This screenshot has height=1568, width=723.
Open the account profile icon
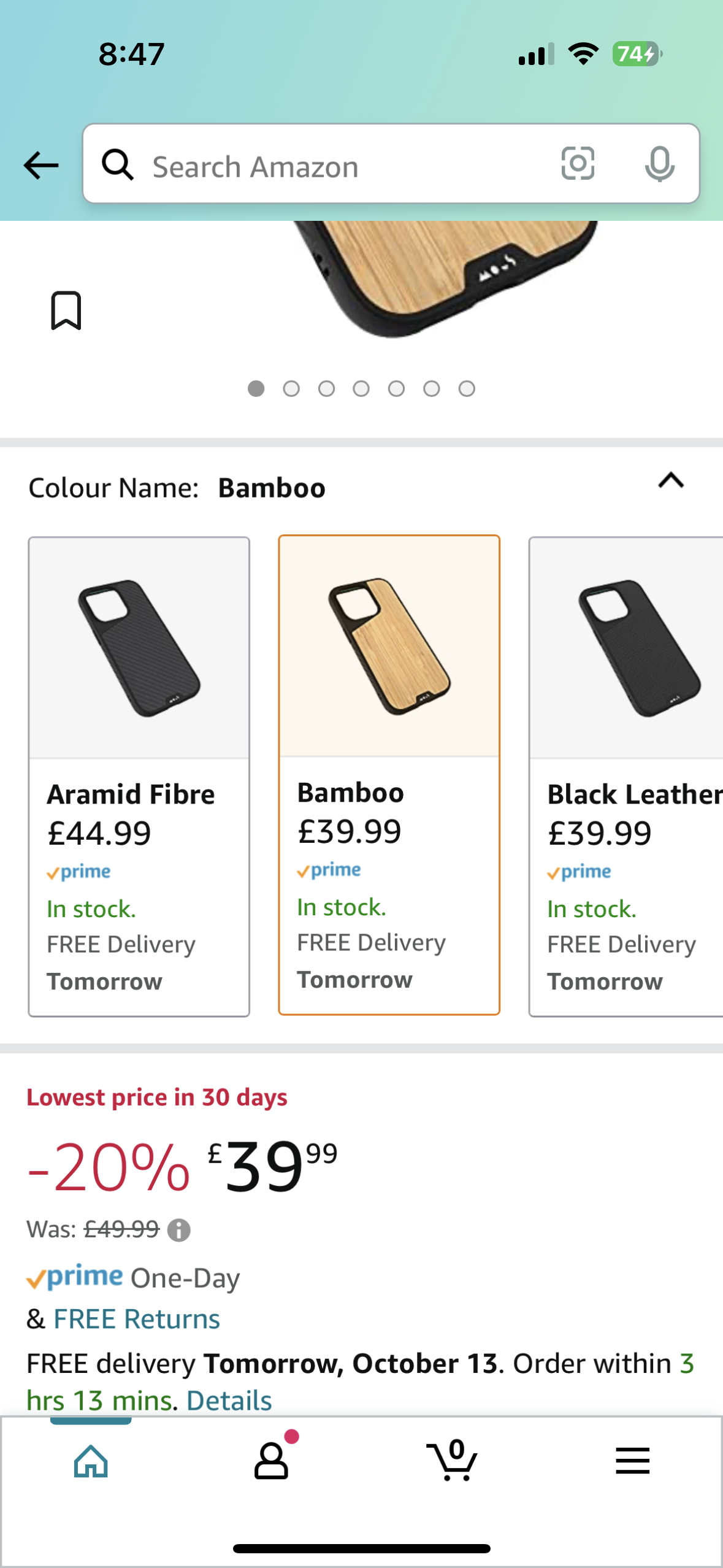tap(271, 1461)
